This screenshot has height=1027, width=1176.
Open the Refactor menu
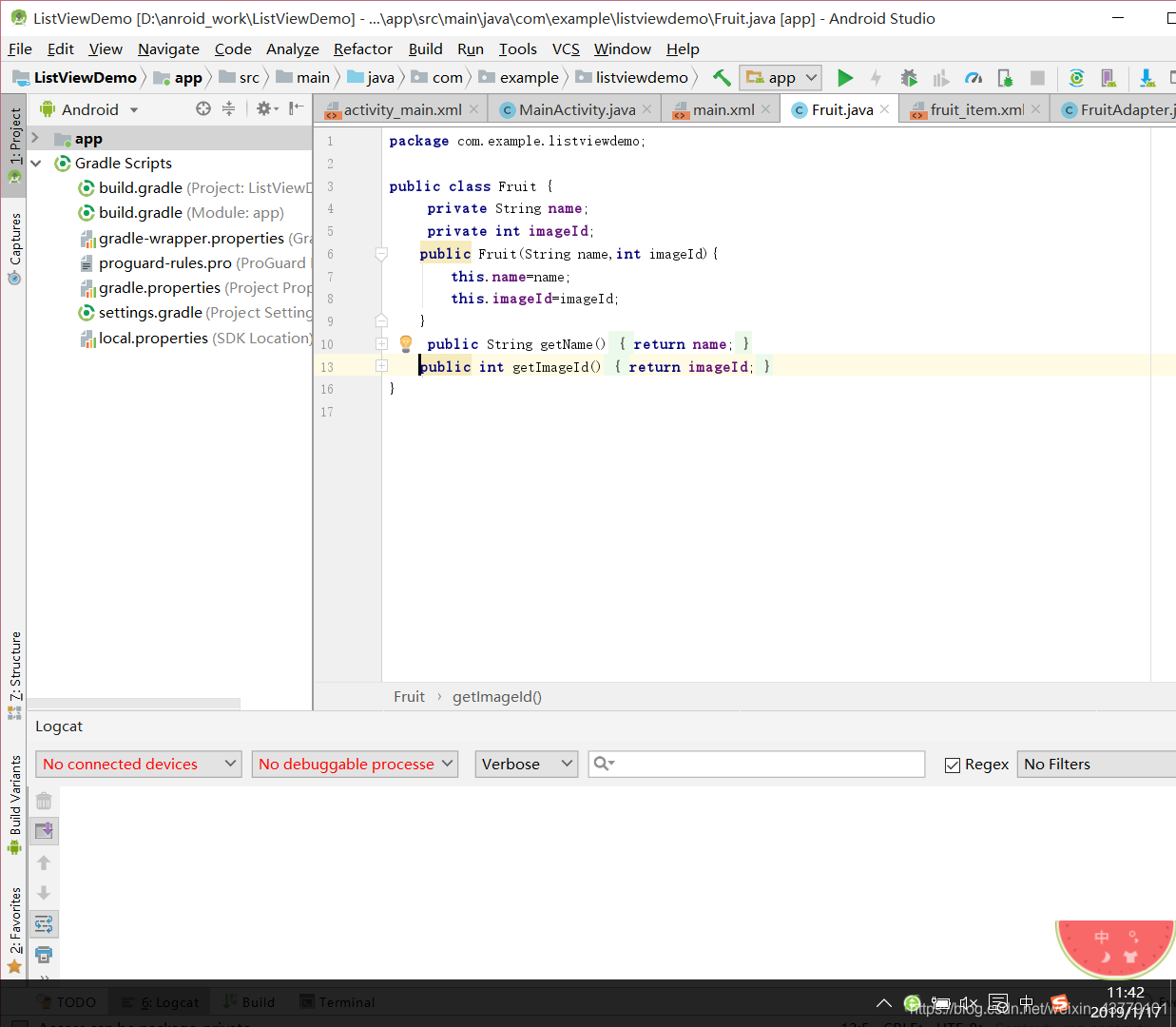362,48
